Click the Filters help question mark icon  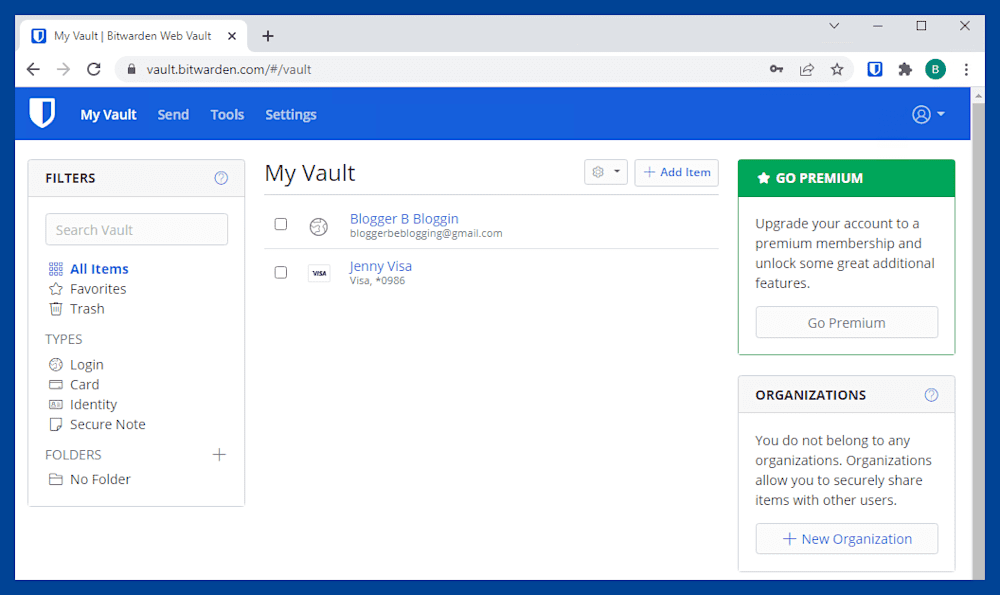click(221, 178)
